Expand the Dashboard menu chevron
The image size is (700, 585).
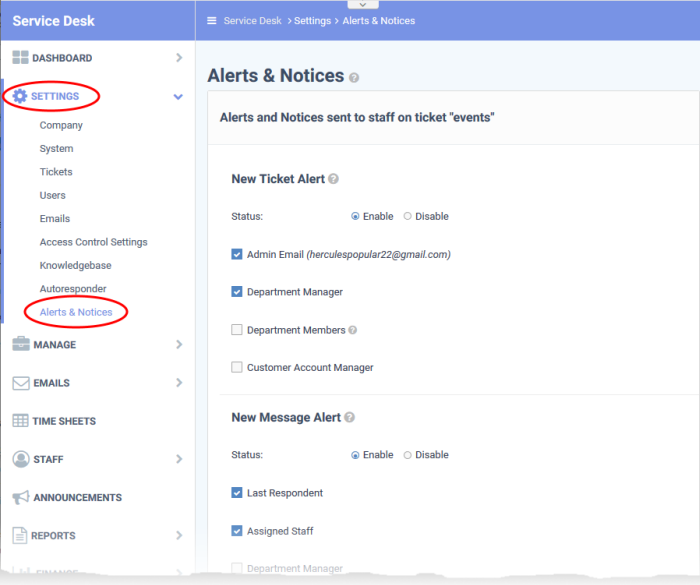(x=179, y=58)
